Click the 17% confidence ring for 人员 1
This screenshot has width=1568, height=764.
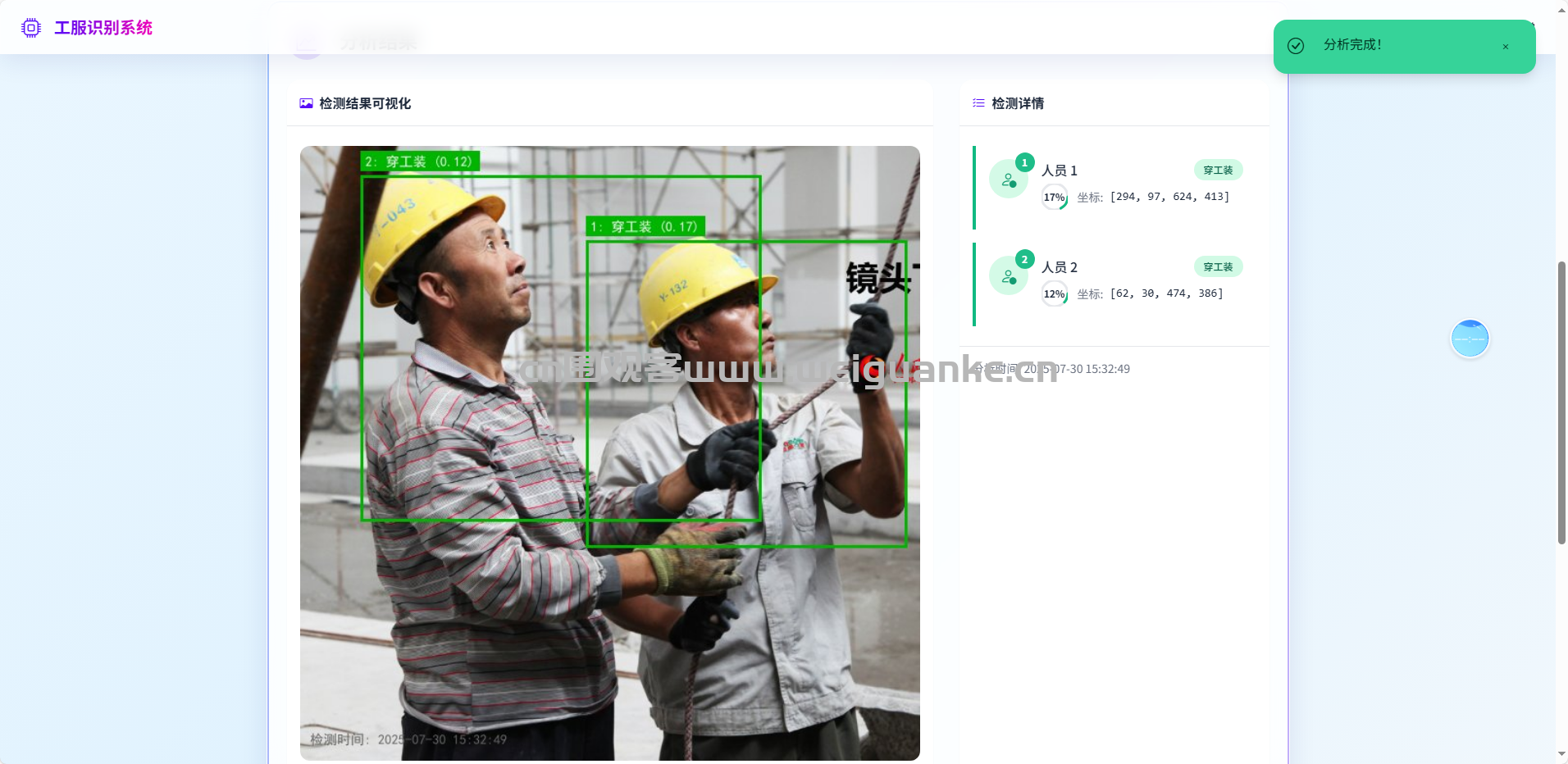(1055, 198)
